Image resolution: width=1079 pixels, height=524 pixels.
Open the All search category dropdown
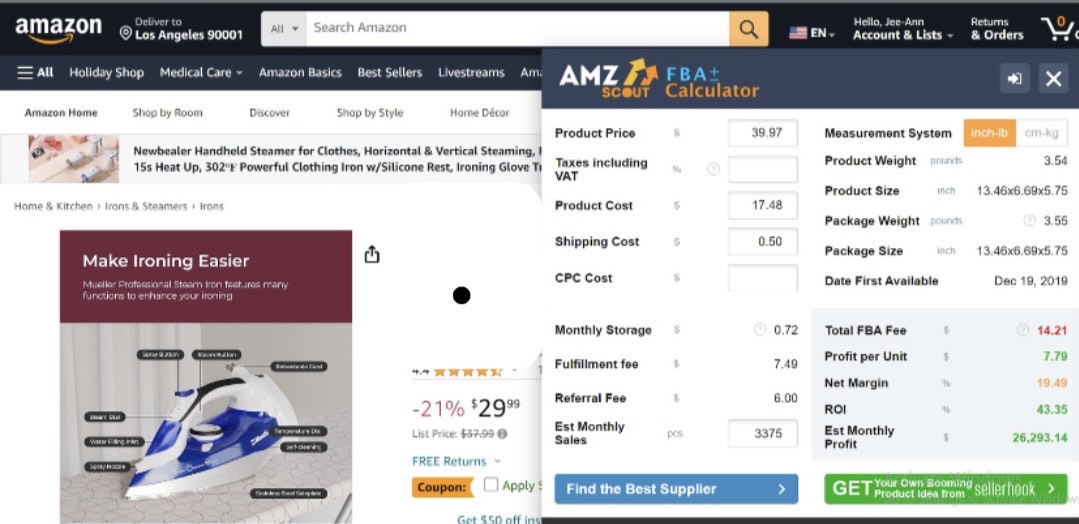point(284,29)
